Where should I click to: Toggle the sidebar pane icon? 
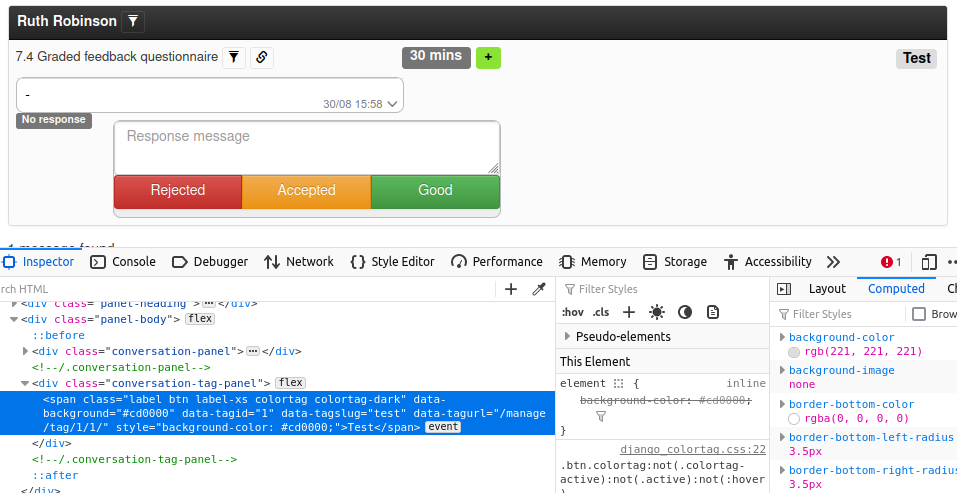point(784,289)
